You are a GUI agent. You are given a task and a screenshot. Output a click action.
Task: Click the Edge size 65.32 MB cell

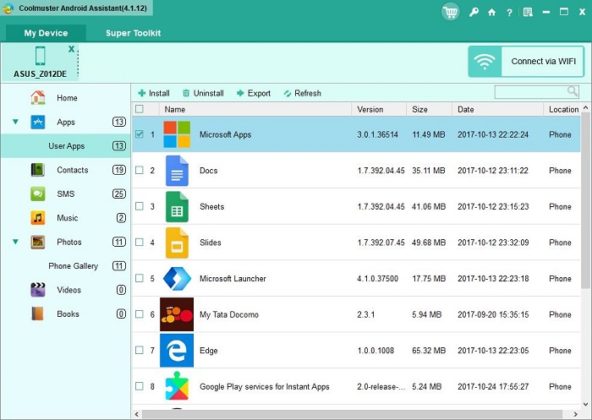[429, 351]
